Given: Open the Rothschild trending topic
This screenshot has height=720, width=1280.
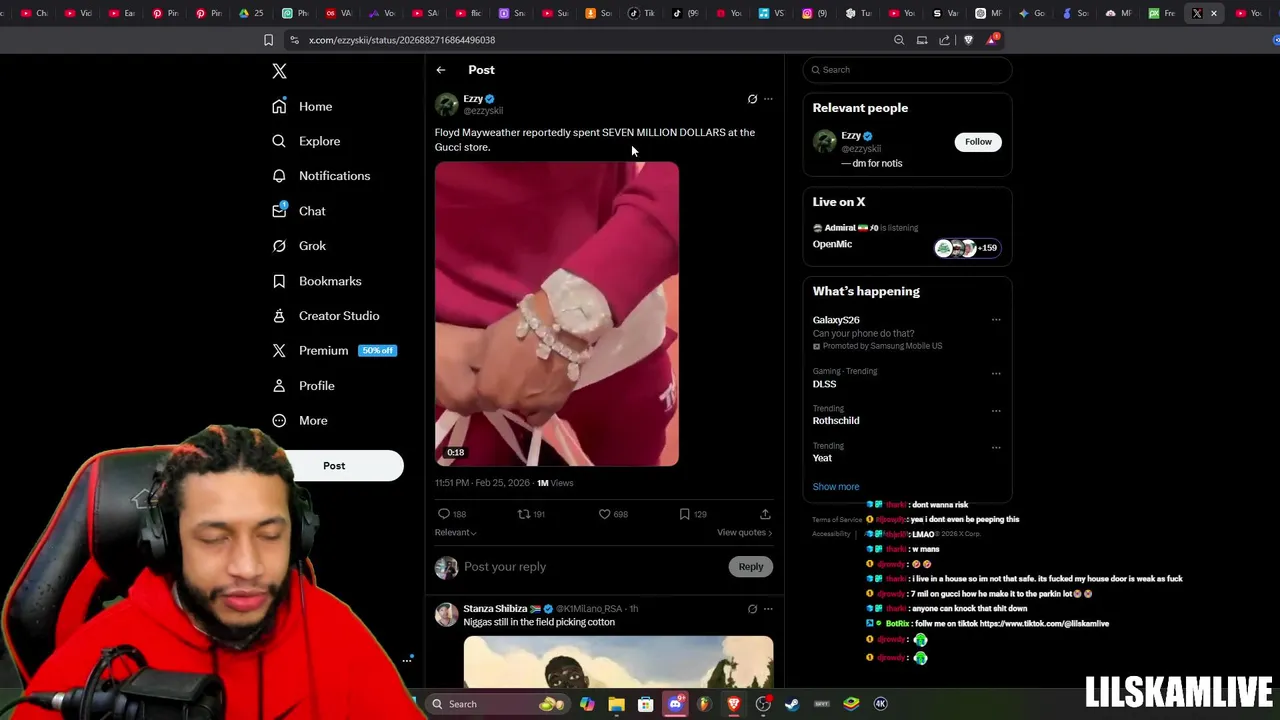Looking at the screenshot, I should (x=835, y=421).
